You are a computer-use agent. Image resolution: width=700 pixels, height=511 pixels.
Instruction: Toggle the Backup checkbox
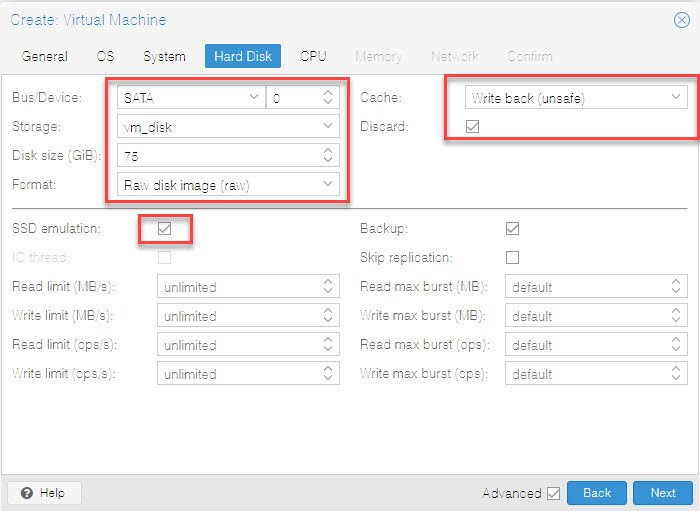(x=512, y=228)
